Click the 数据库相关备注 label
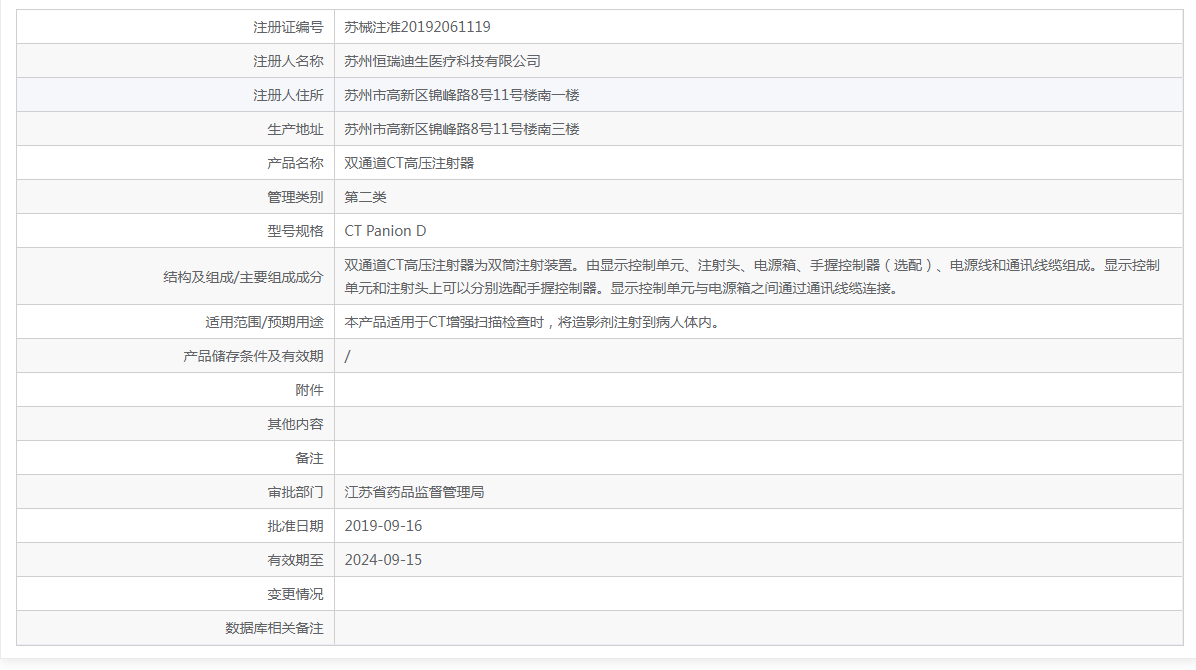This screenshot has width=1196, height=670. [x=275, y=628]
